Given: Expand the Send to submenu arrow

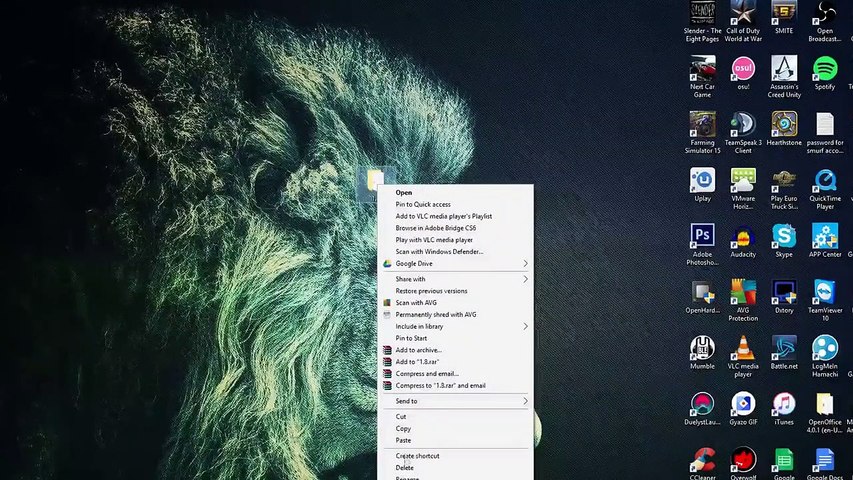Looking at the screenshot, I should tap(525, 401).
